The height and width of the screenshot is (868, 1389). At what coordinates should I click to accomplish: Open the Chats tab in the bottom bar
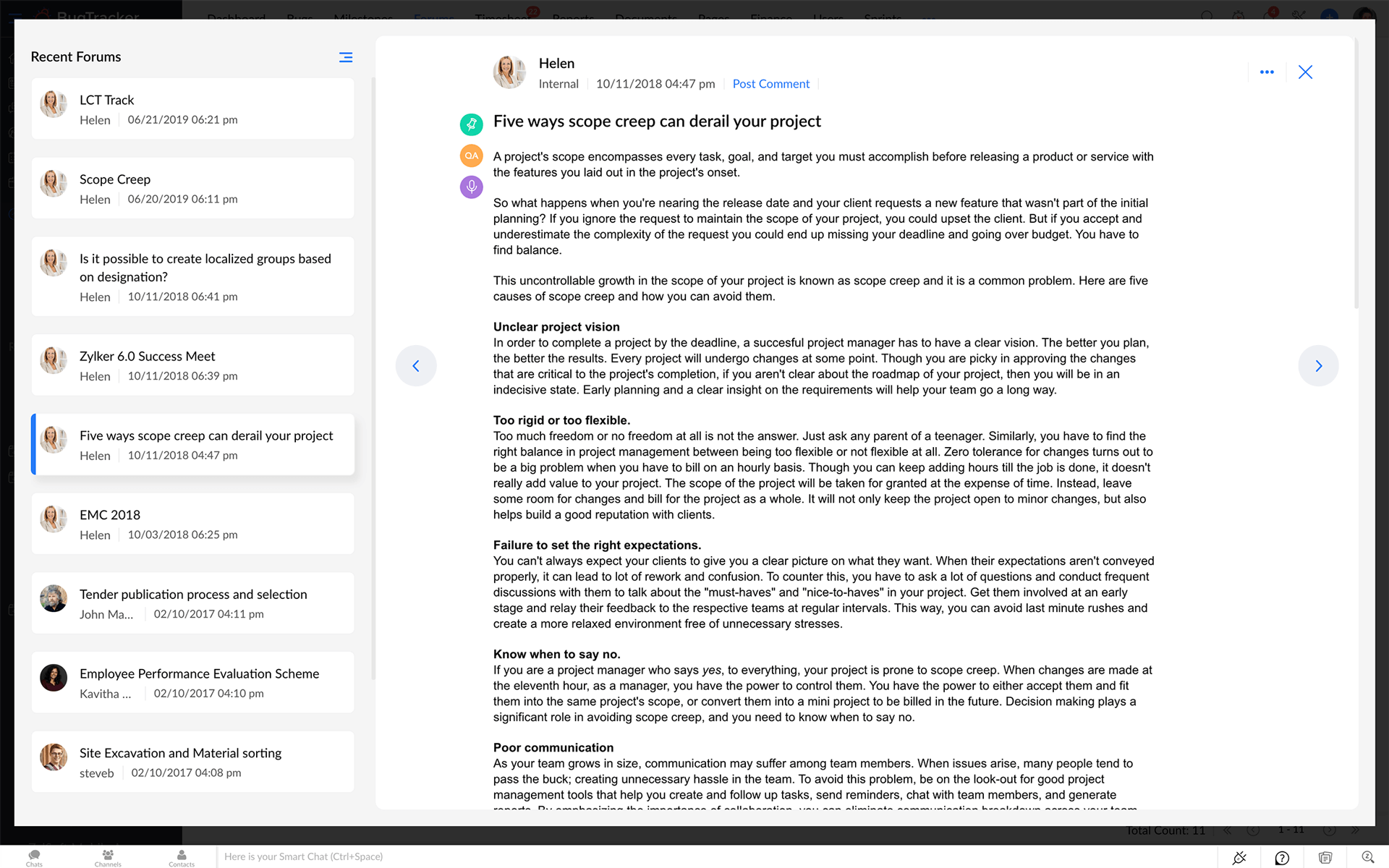tap(34, 858)
